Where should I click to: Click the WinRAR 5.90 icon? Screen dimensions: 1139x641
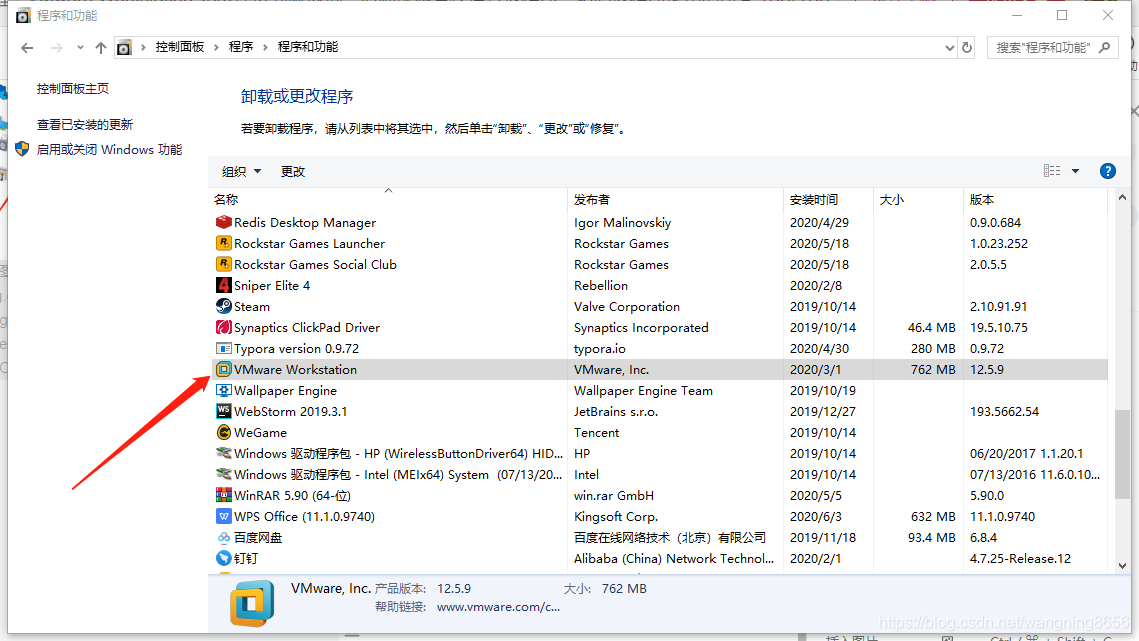click(224, 496)
